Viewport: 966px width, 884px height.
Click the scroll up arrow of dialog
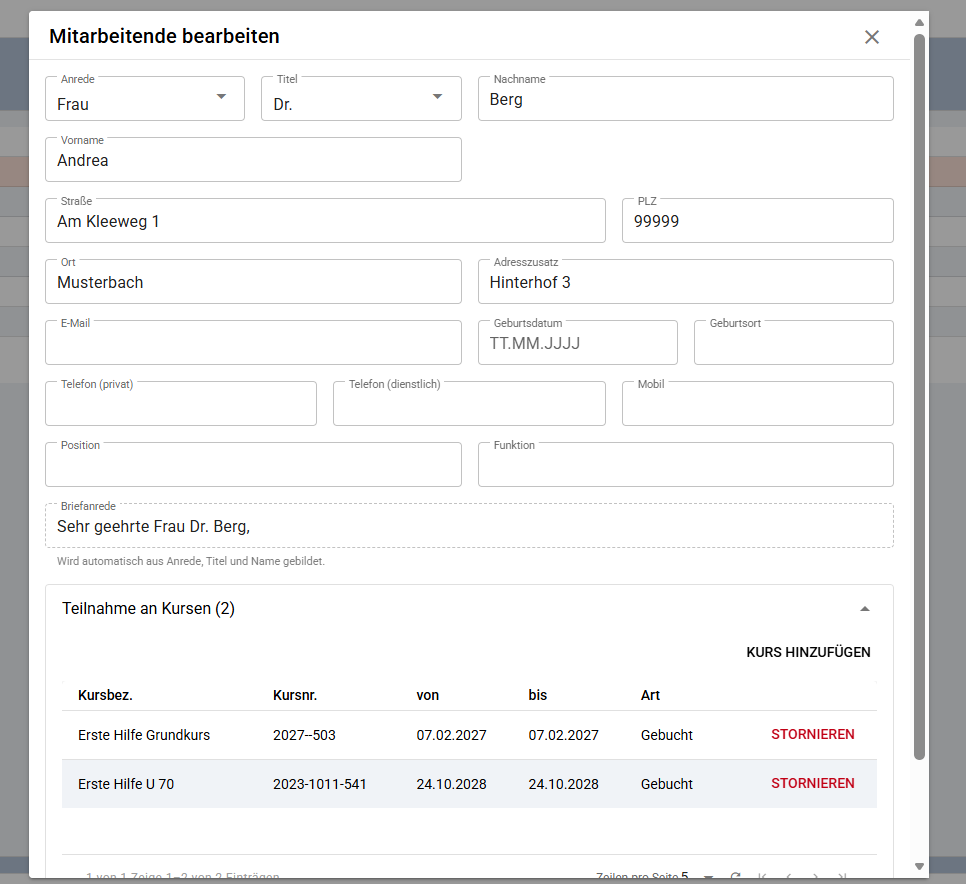pos(919,23)
